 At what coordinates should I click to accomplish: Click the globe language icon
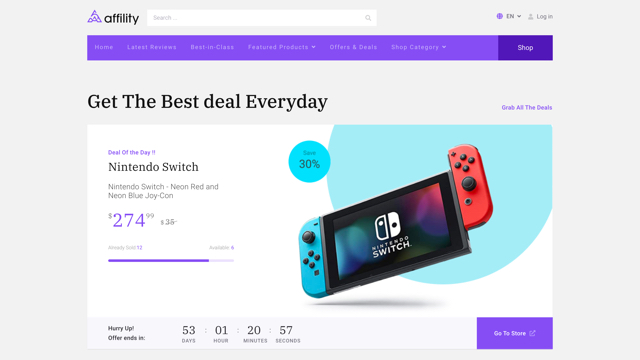pos(500,16)
